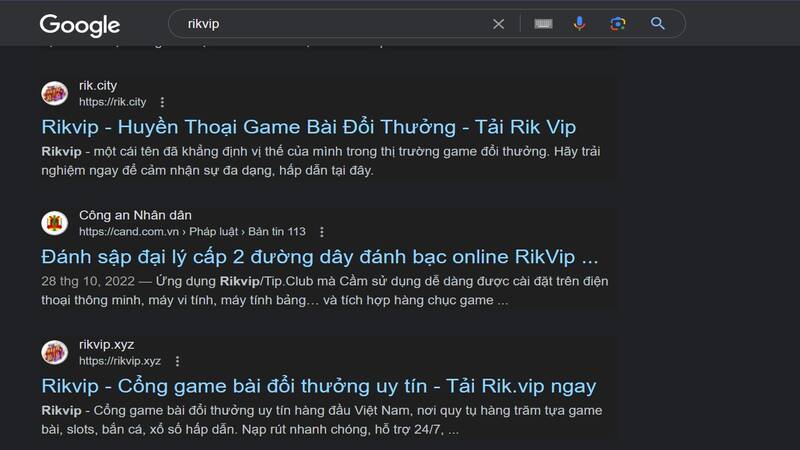Click the Công an Nhân dân favicon
Image resolution: width=800 pixels, height=450 pixels.
54,223
